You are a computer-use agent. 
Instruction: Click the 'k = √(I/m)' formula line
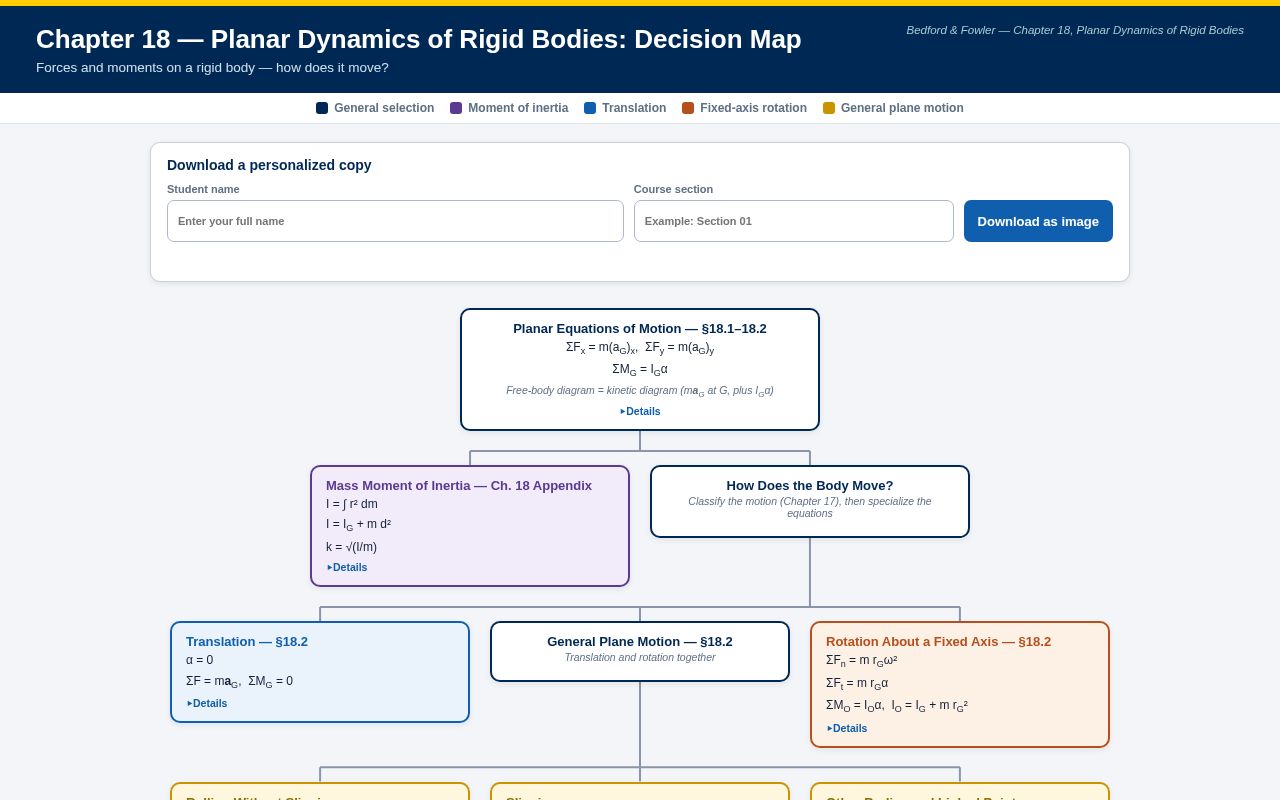point(351,547)
